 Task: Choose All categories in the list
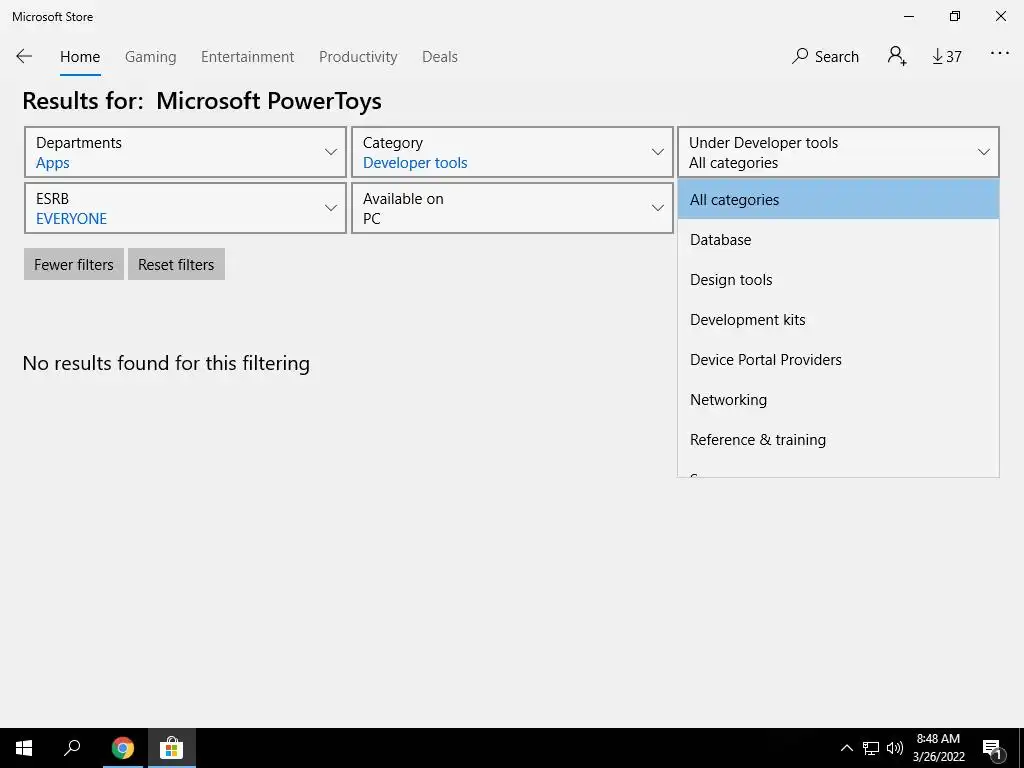pos(839,200)
